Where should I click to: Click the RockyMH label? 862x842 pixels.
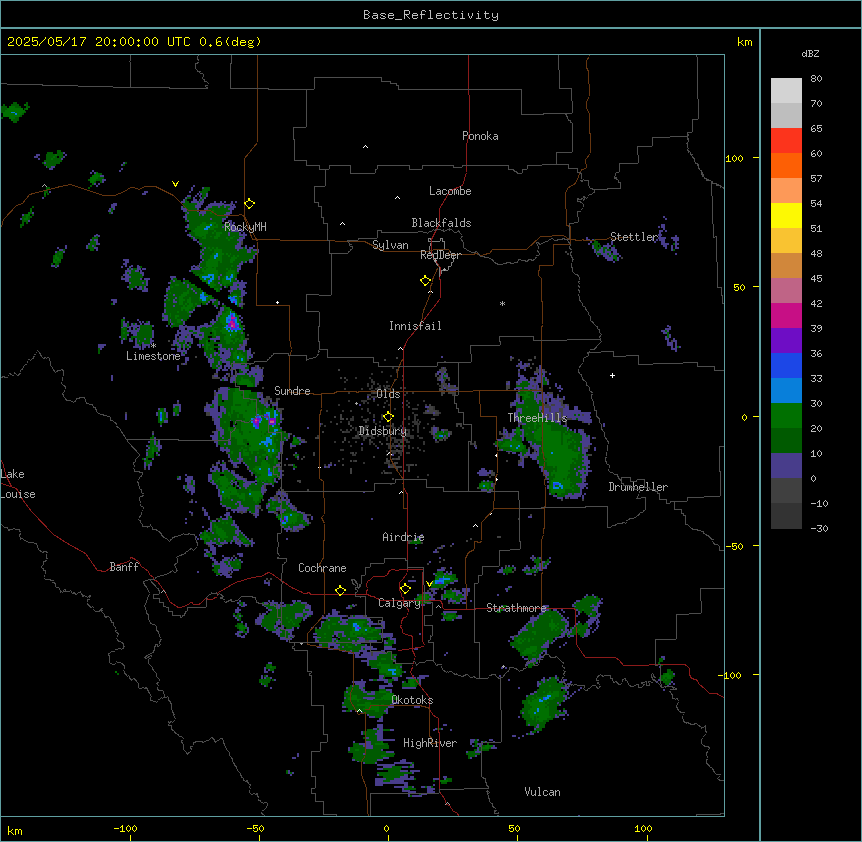(245, 227)
